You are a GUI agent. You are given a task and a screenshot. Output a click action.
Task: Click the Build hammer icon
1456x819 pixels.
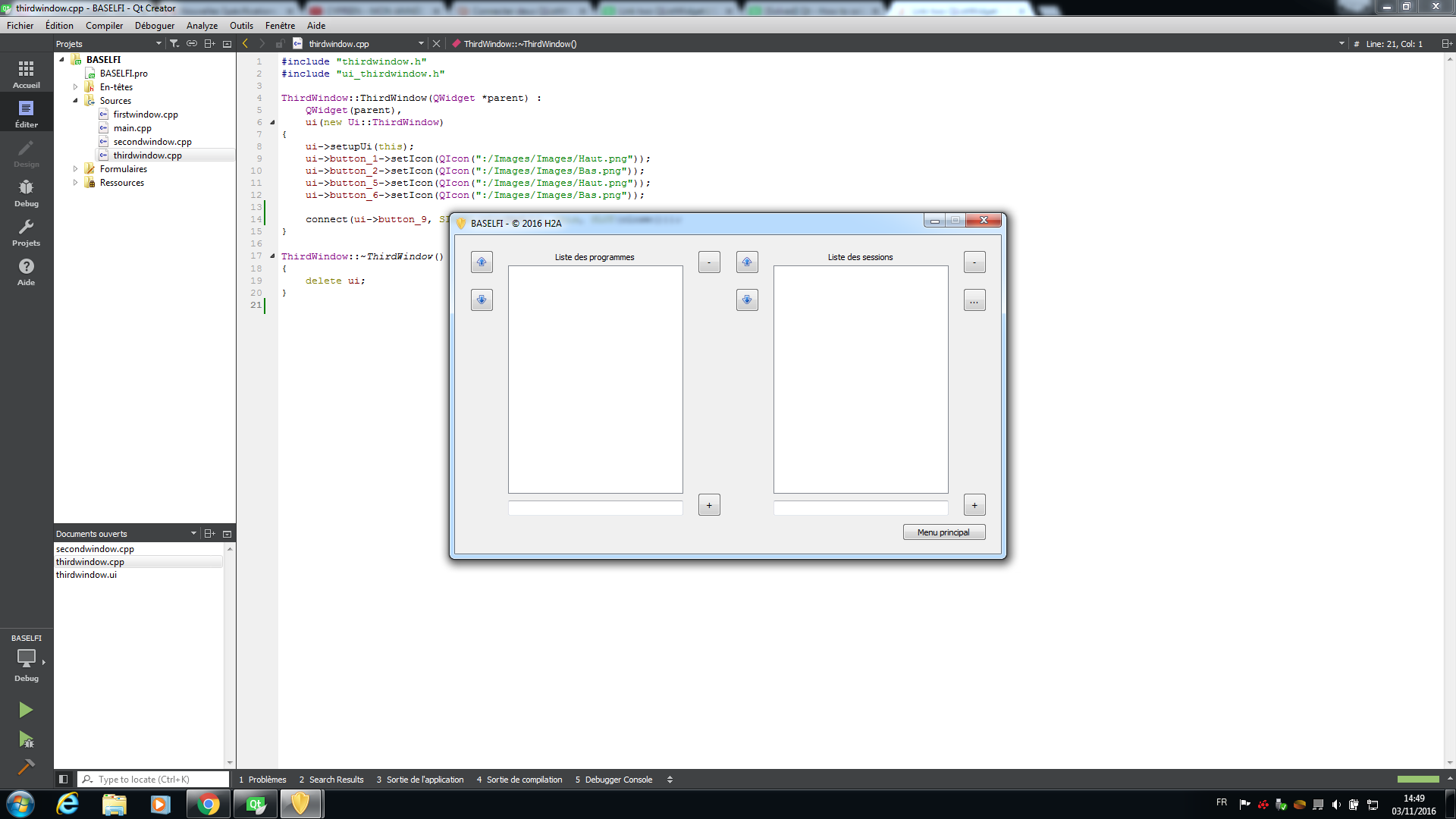26,767
